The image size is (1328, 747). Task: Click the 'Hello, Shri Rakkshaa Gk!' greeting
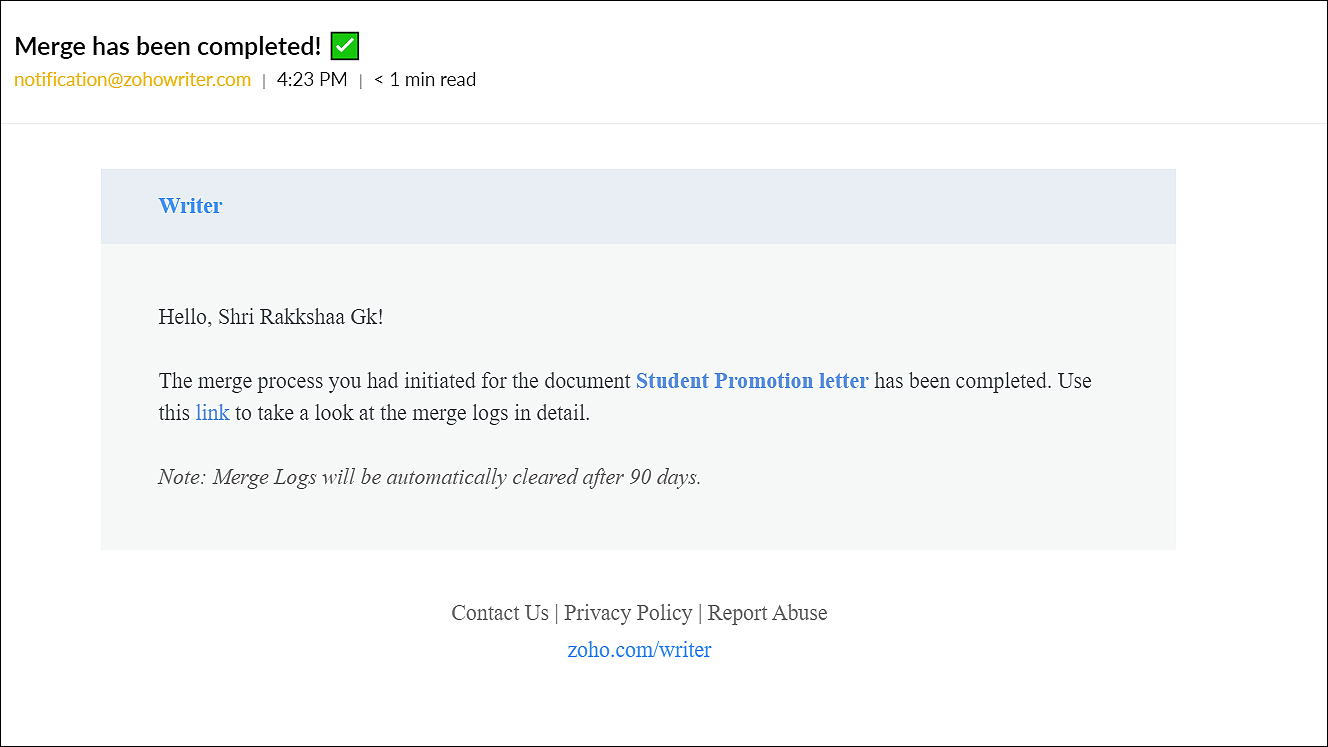point(271,317)
